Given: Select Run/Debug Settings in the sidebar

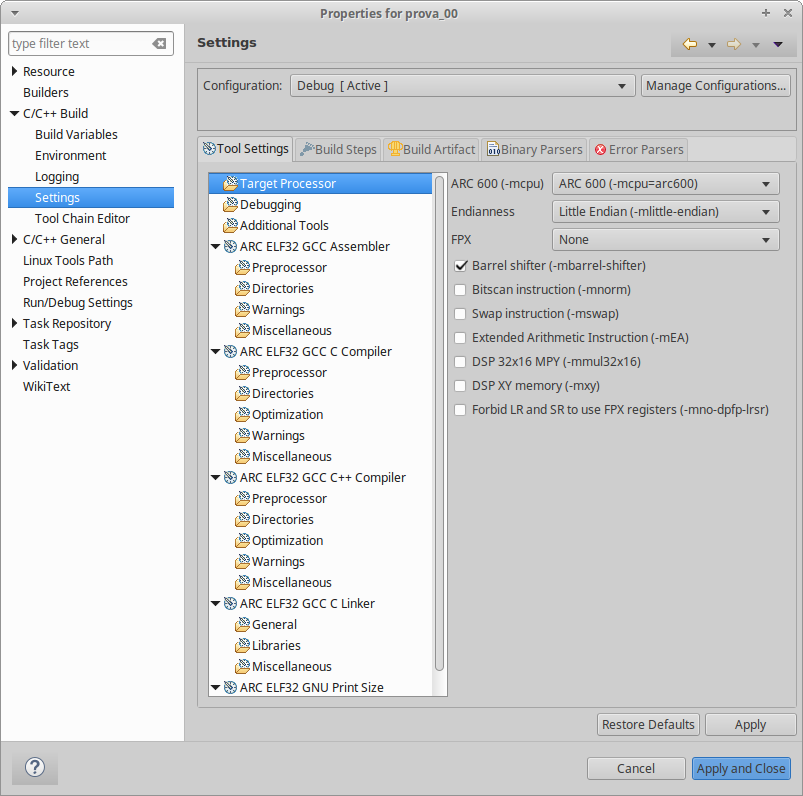Looking at the screenshot, I should 78,302.
